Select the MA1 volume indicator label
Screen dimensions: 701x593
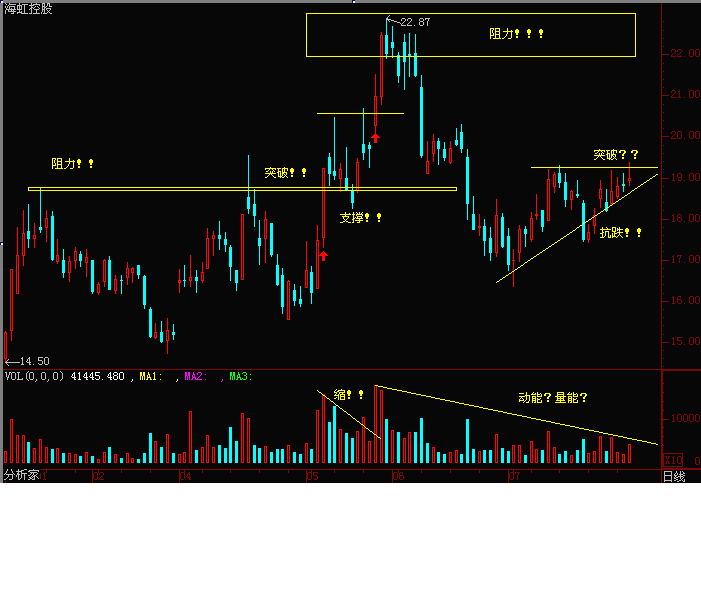coord(152,376)
